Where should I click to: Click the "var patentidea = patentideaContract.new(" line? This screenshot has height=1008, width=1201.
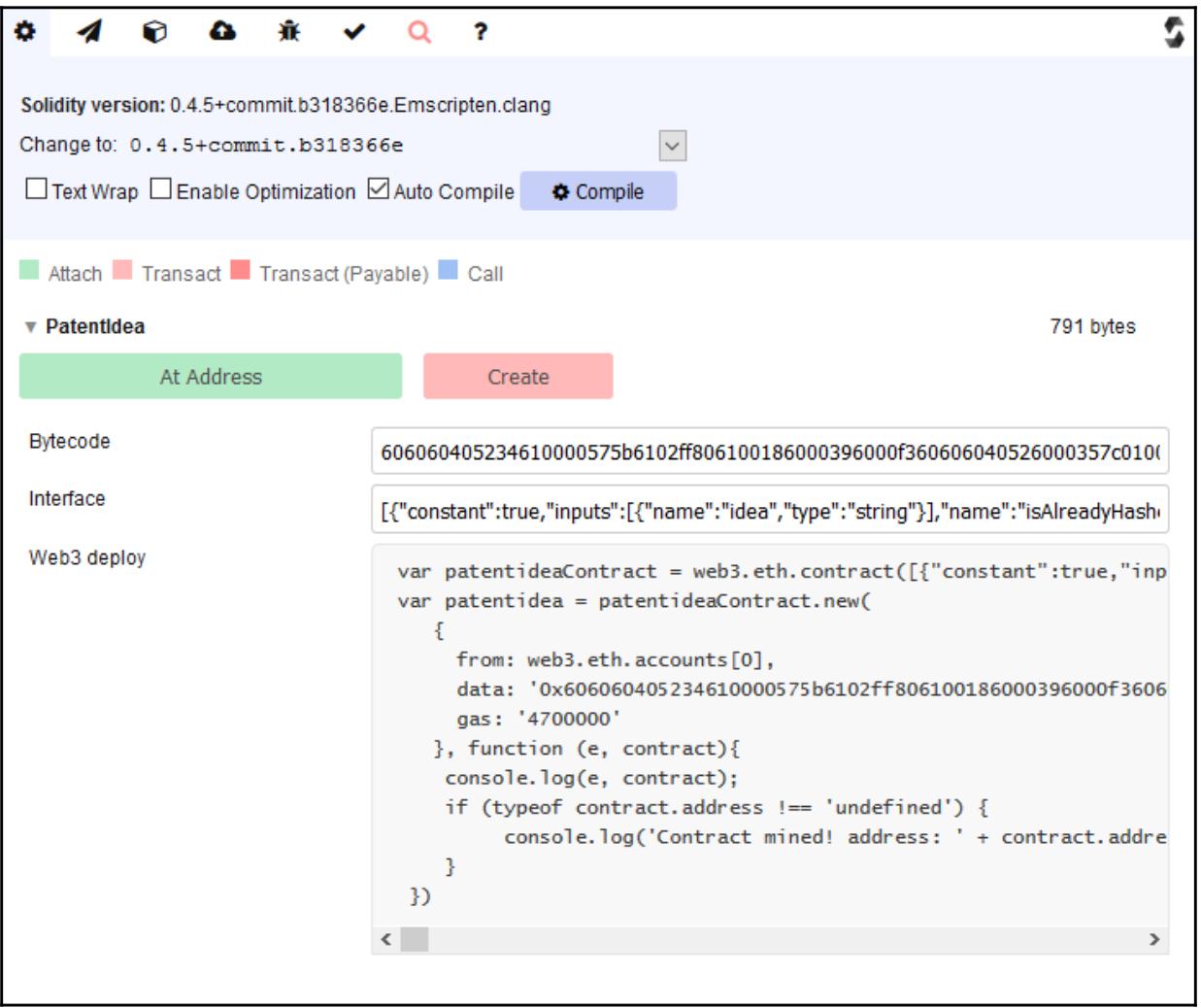635,601
